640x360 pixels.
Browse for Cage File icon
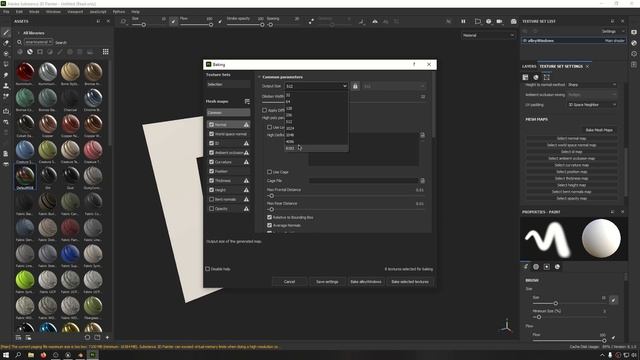(422, 180)
